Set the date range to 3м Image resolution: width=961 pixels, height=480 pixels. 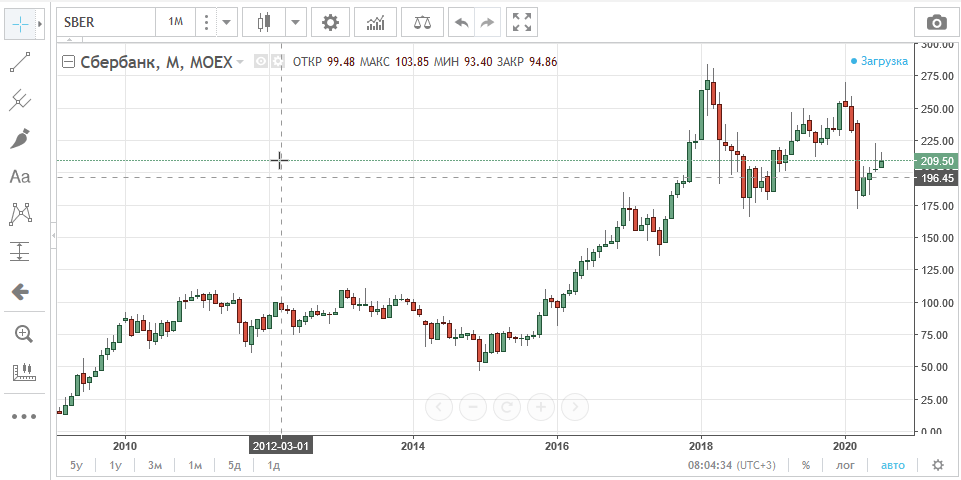point(155,465)
